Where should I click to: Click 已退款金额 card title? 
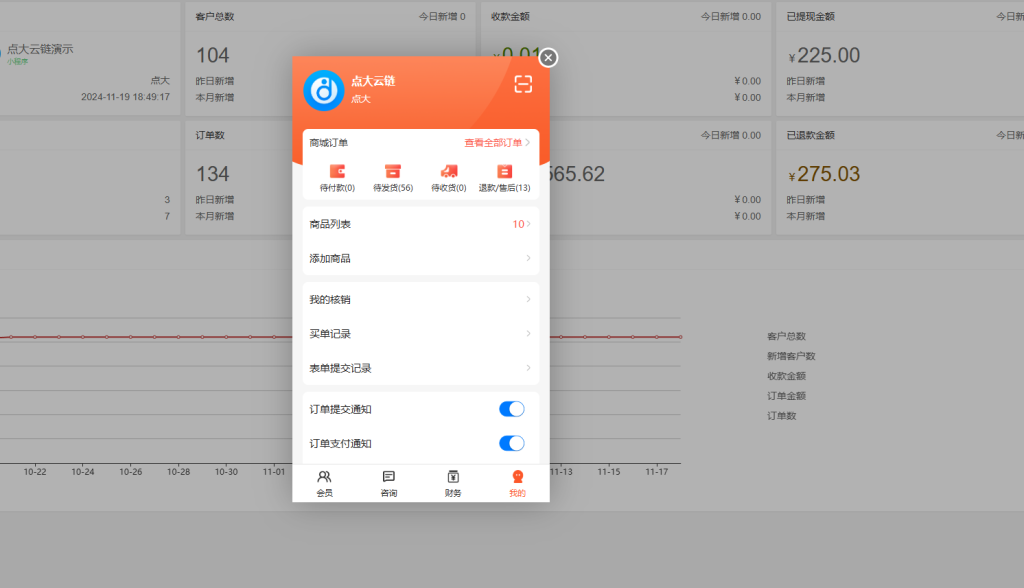click(x=810, y=135)
